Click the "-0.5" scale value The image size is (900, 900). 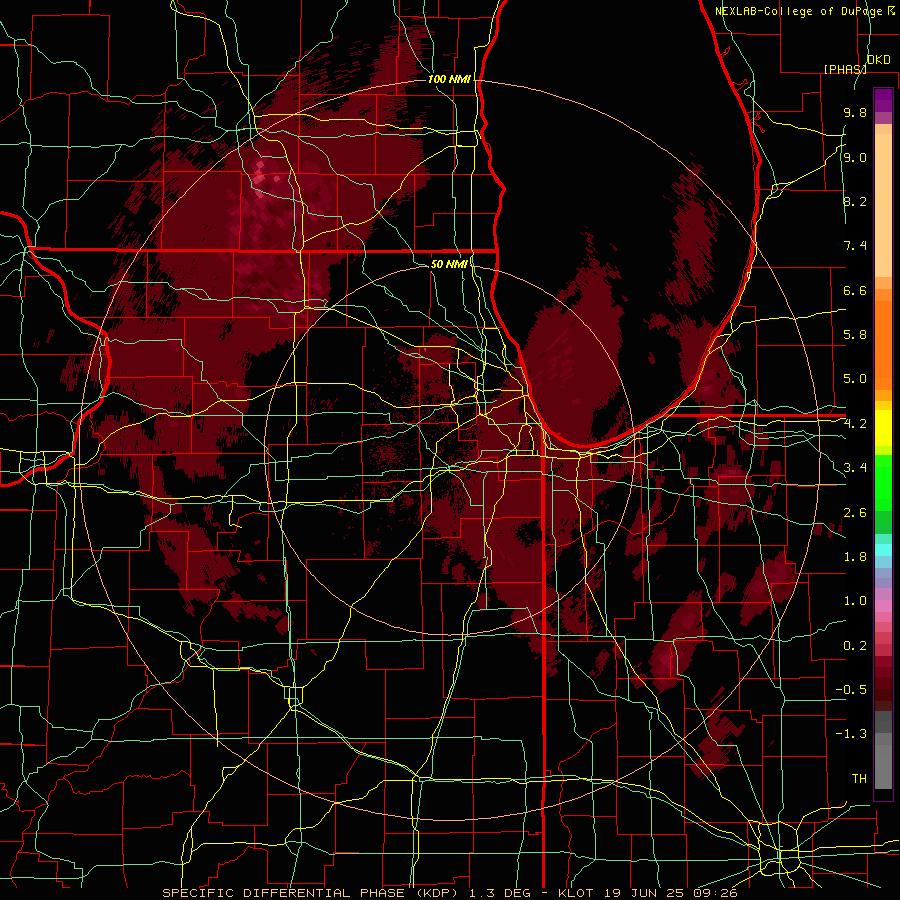pos(851,690)
